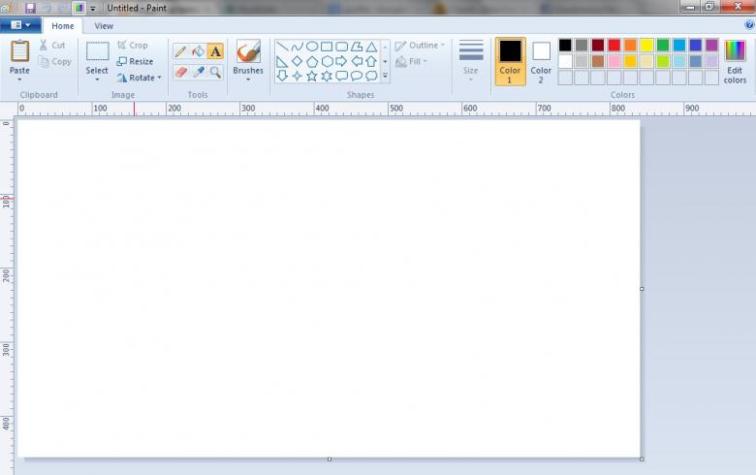Open the Rotate dropdown
Image resolution: width=756 pixels, height=475 pixels.
tap(140, 77)
